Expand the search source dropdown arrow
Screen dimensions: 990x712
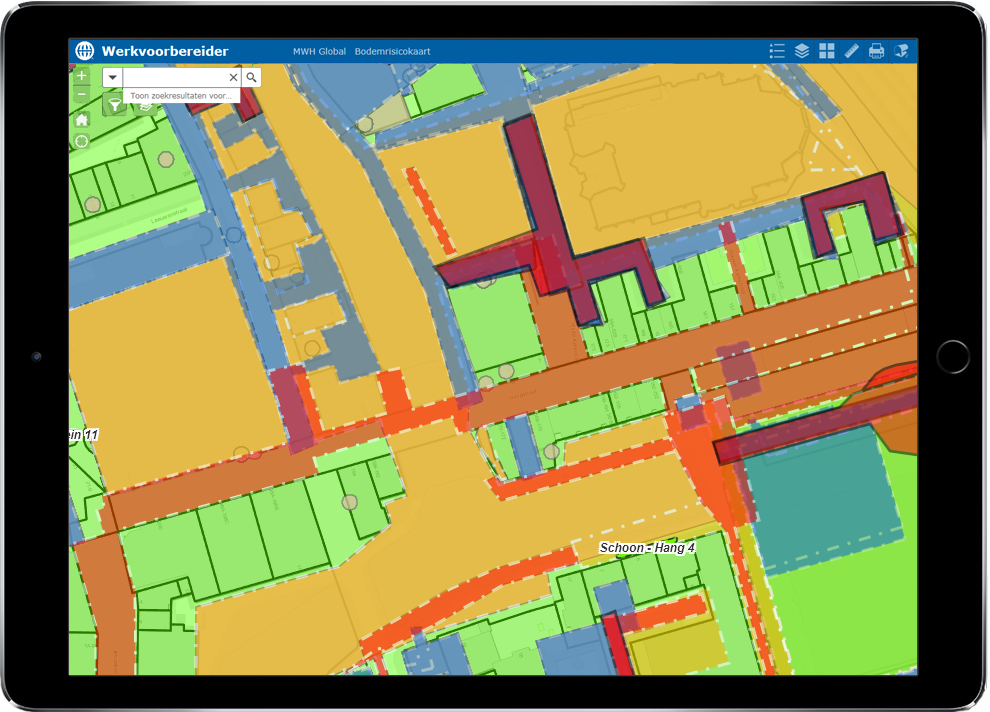113,77
